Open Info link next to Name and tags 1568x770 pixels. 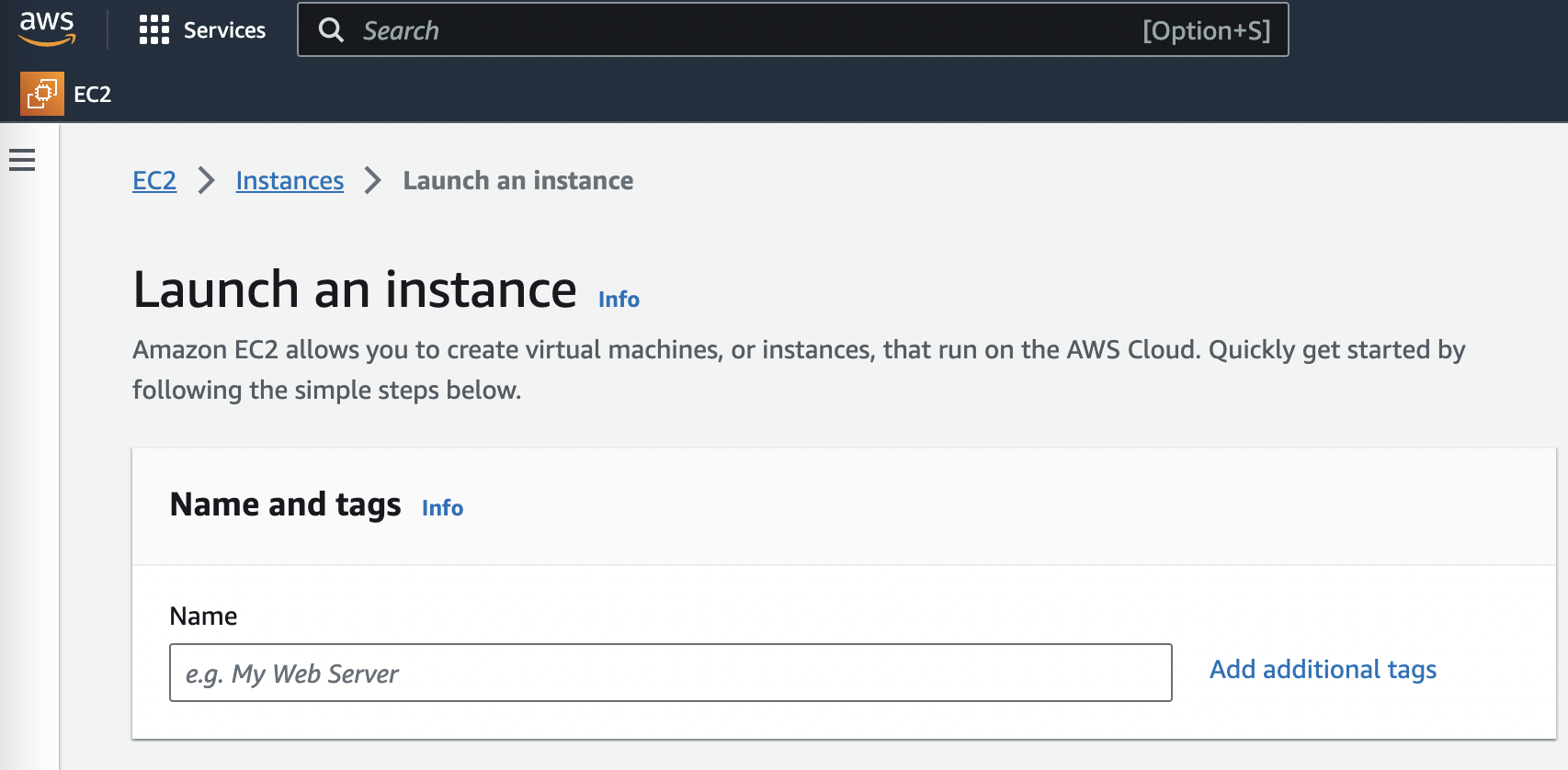coord(442,508)
